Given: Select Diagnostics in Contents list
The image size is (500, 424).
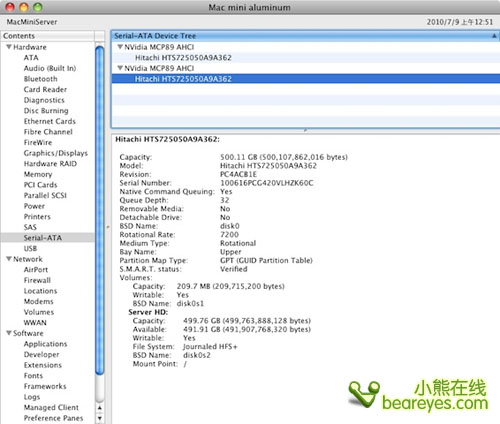Looking at the screenshot, I should coord(44,100).
